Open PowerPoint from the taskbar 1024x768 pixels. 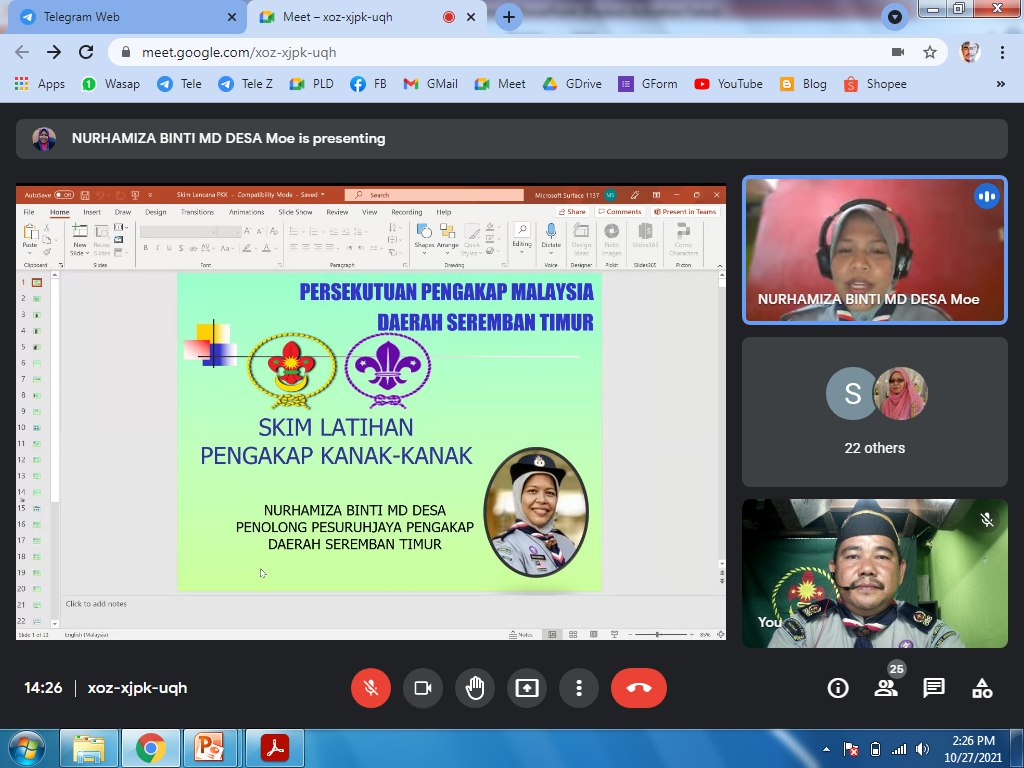[x=210, y=748]
